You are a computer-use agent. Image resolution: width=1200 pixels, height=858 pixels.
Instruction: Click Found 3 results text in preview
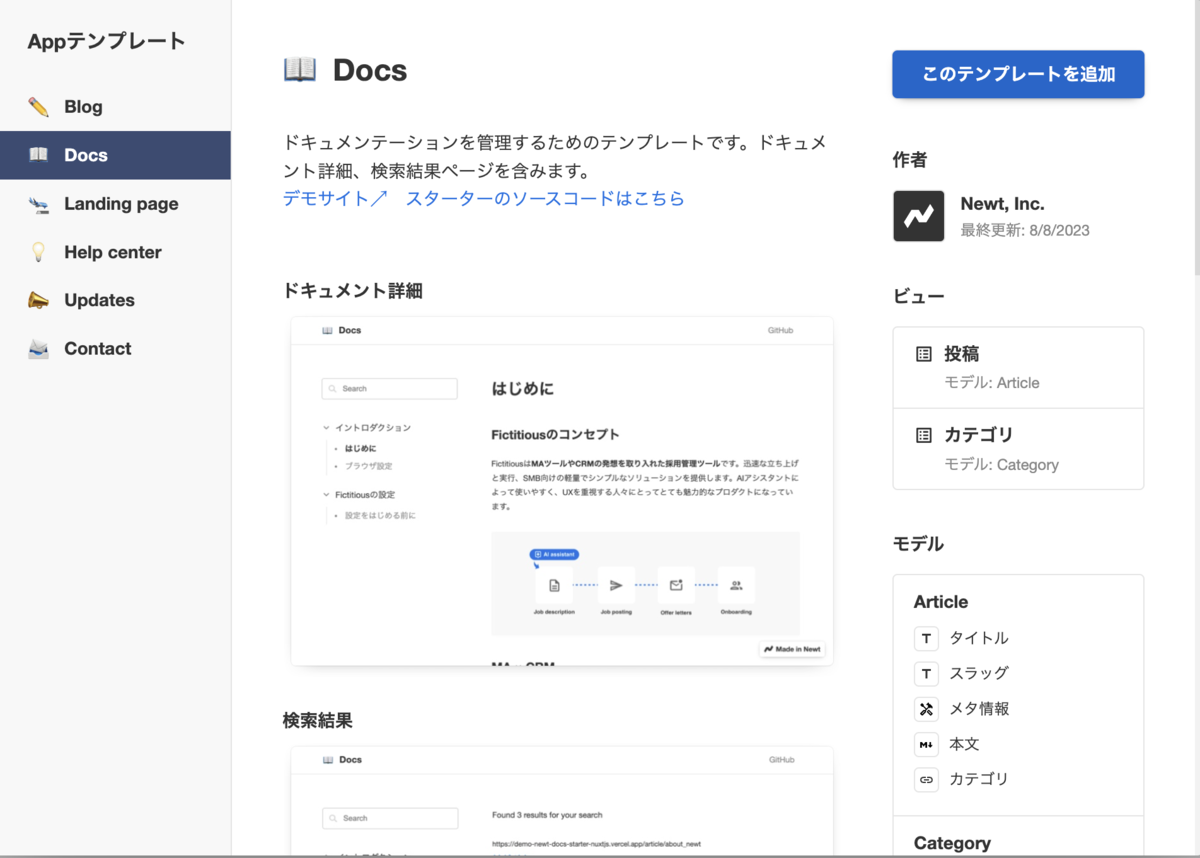547,815
